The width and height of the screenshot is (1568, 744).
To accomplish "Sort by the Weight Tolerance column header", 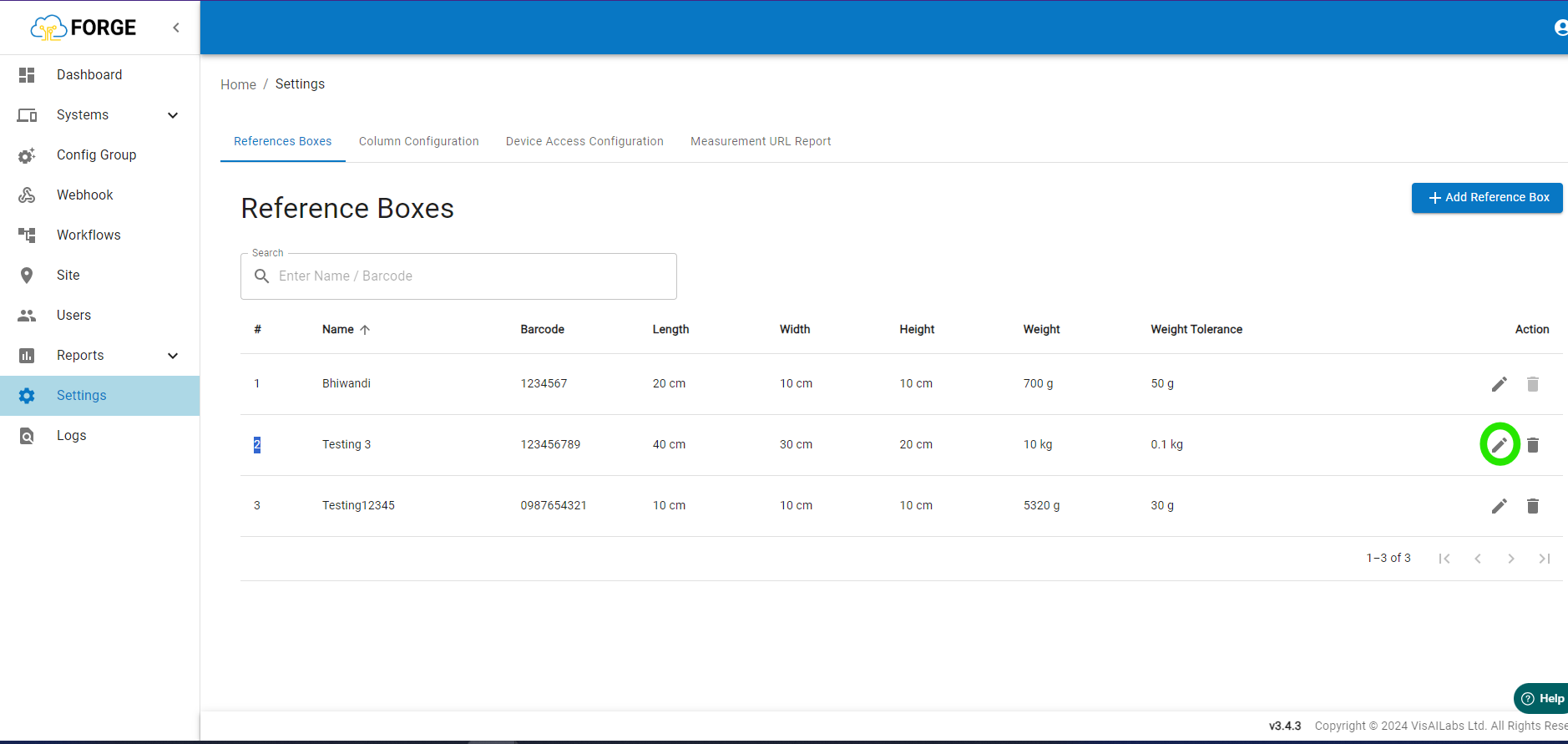I will click(x=1196, y=330).
